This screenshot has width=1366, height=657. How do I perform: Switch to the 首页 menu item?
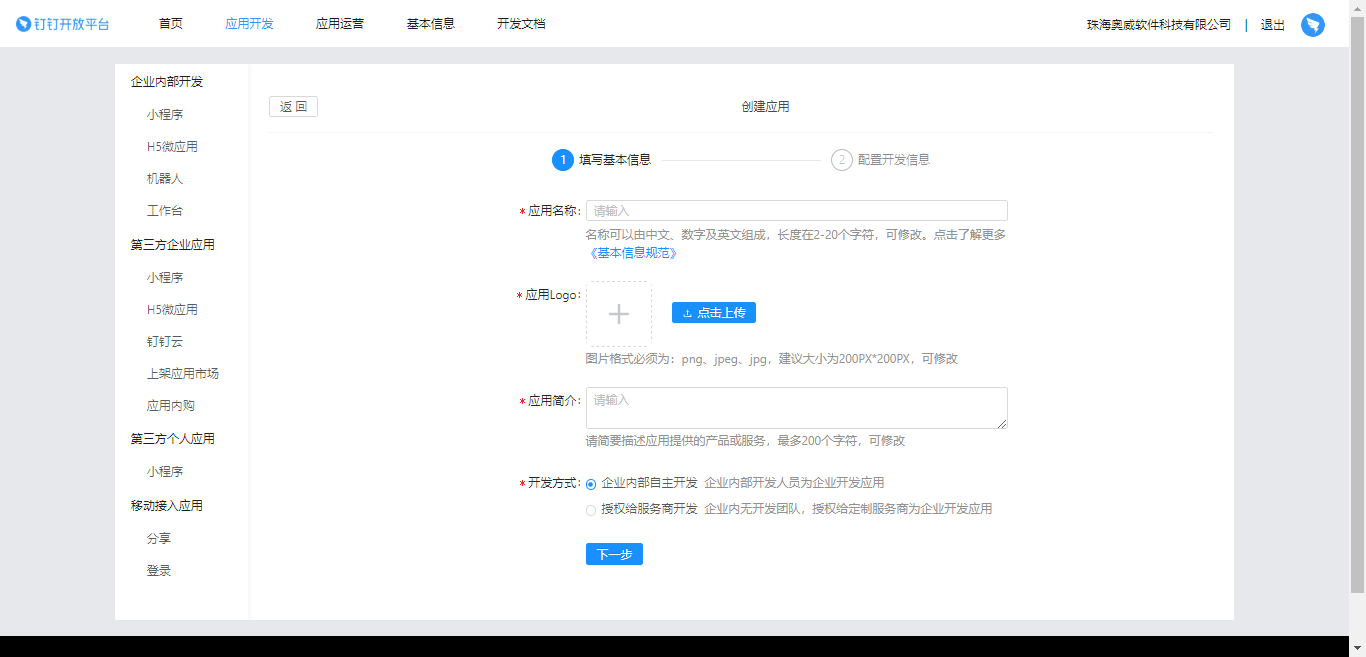tap(169, 24)
